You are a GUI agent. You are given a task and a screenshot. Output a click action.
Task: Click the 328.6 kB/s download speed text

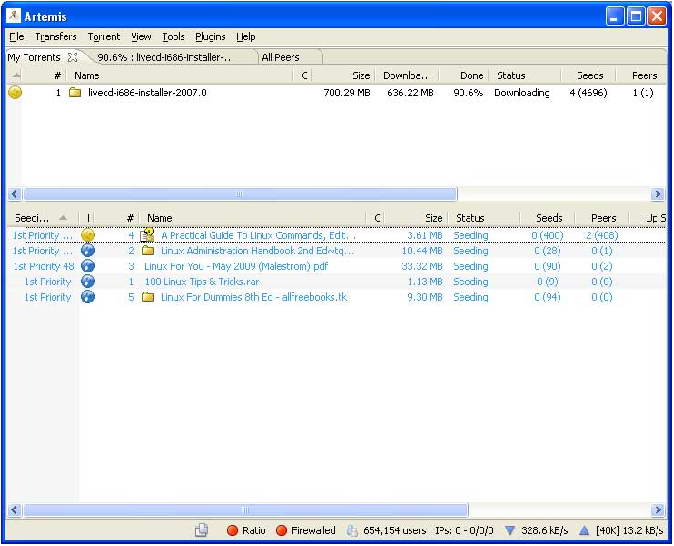coord(545,531)
